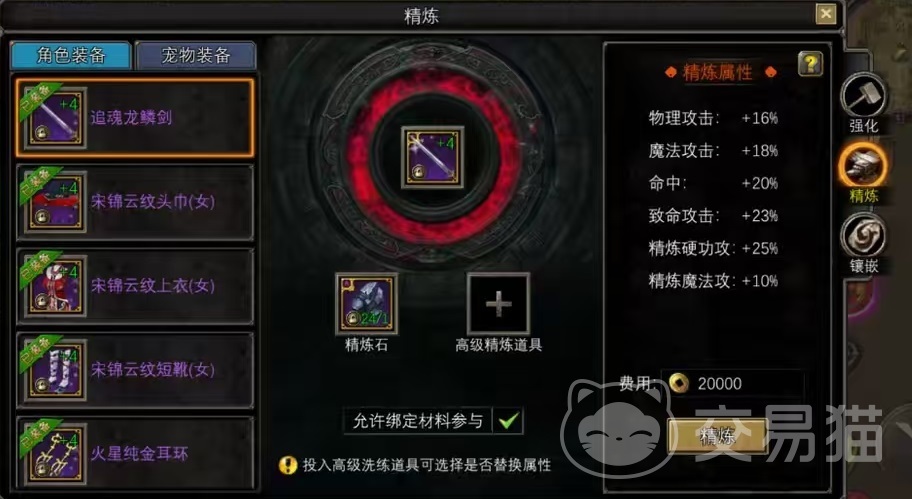
Task: Click the 精炼石 material slot icon
Action: tap(366, 304)
